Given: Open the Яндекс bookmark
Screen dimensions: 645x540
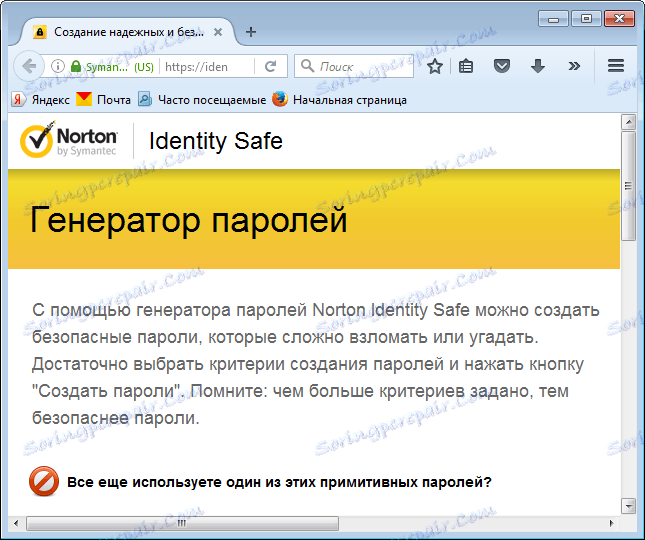Looking at the screenshot, I should (40, 100).
